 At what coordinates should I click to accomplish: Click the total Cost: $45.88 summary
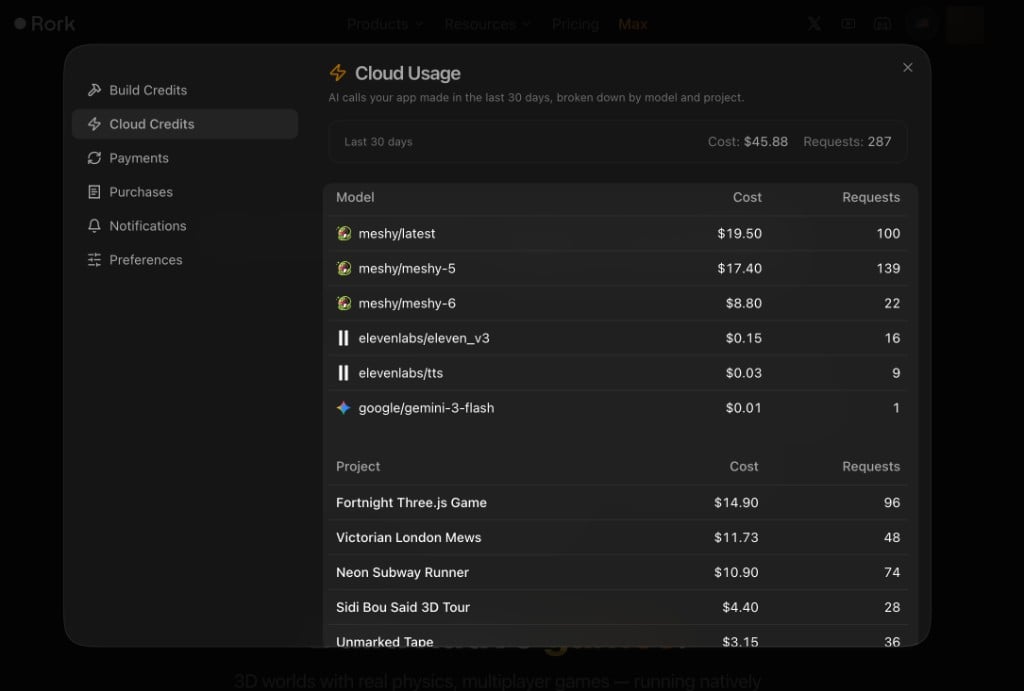tap(748, 142)
